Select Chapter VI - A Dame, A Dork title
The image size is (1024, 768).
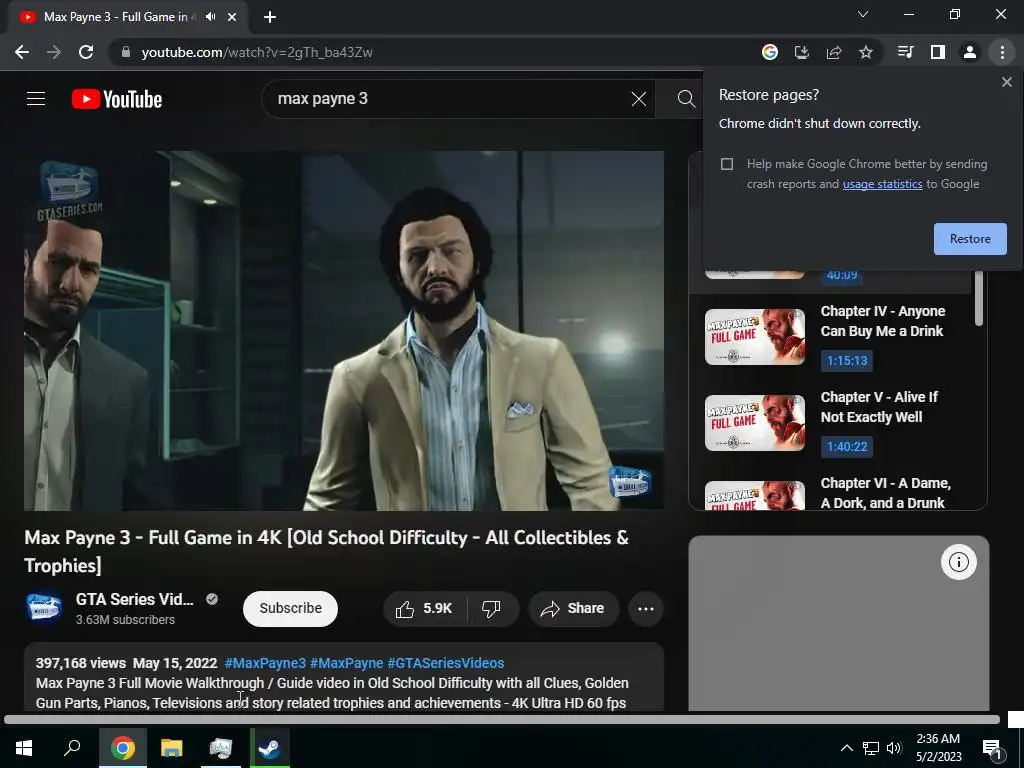pos(886,493)
